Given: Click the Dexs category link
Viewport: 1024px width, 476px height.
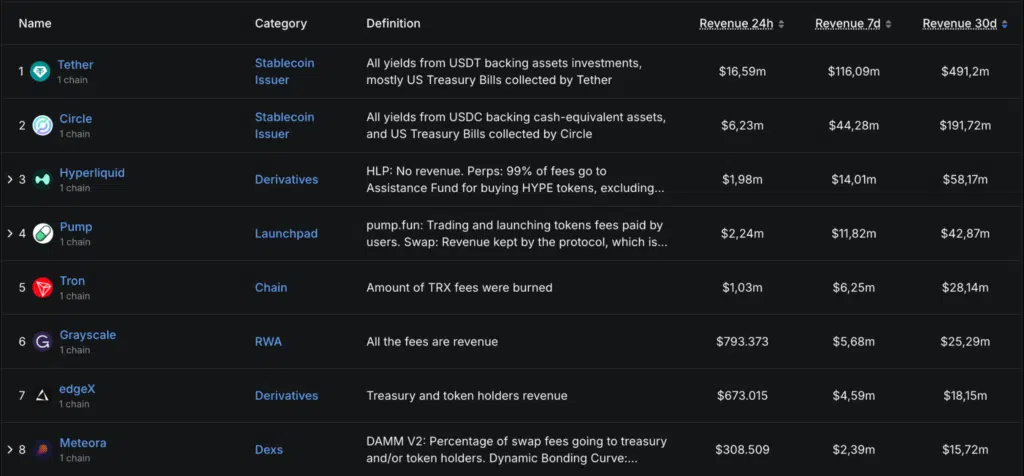Looking at the screenshot, I should tap(270, 449).
